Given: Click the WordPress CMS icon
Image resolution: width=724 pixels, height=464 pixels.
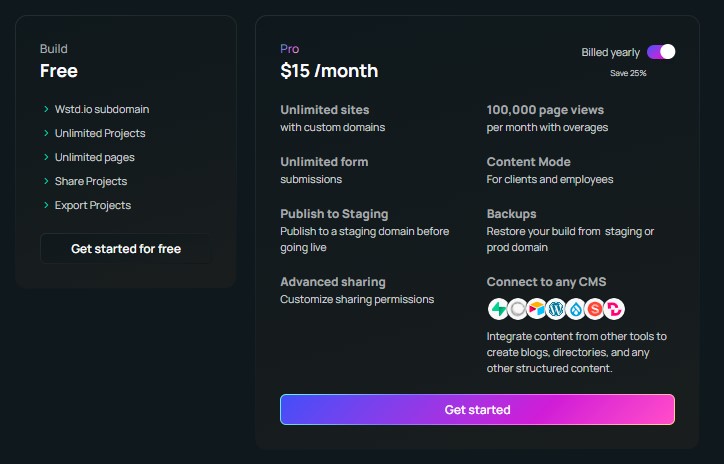Looking at the screenshot, I should click(x=556, y=309).
